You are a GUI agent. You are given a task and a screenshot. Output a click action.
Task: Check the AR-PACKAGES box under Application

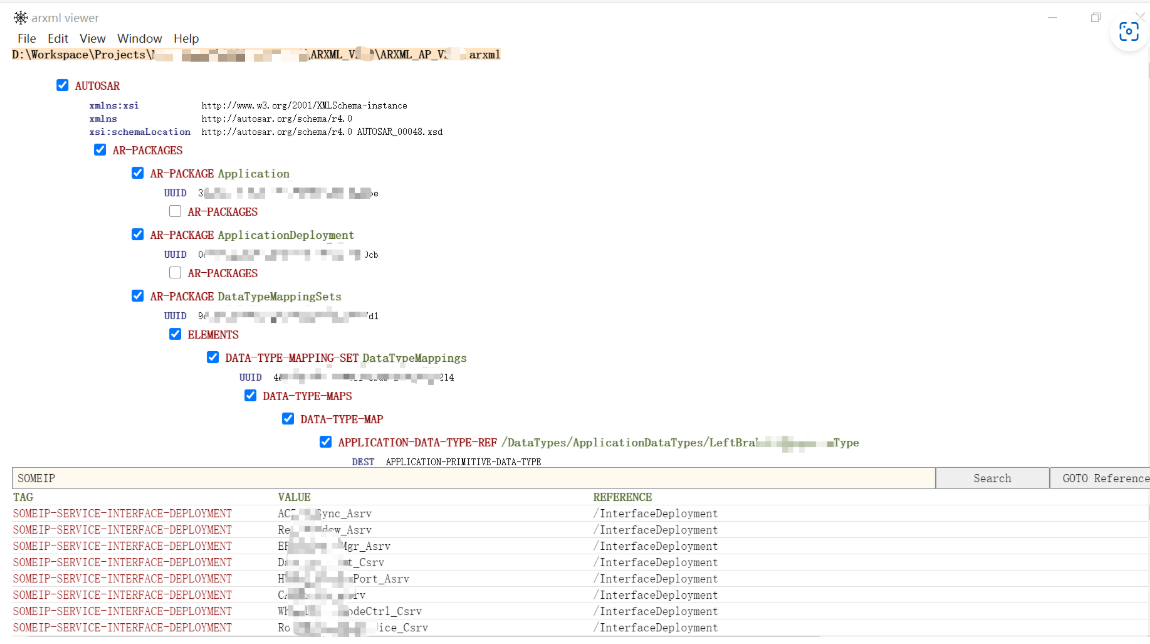click(175, 211)
